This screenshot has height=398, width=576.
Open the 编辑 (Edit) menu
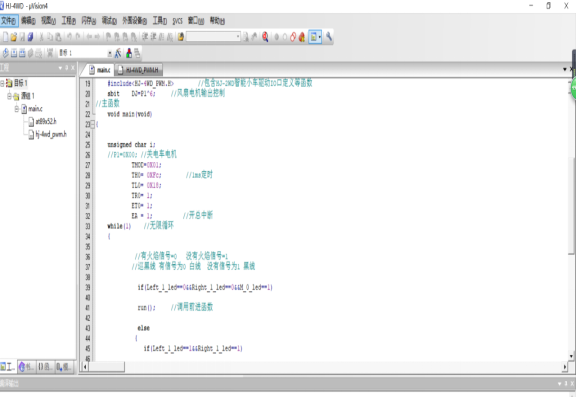[x=28, y=21]
